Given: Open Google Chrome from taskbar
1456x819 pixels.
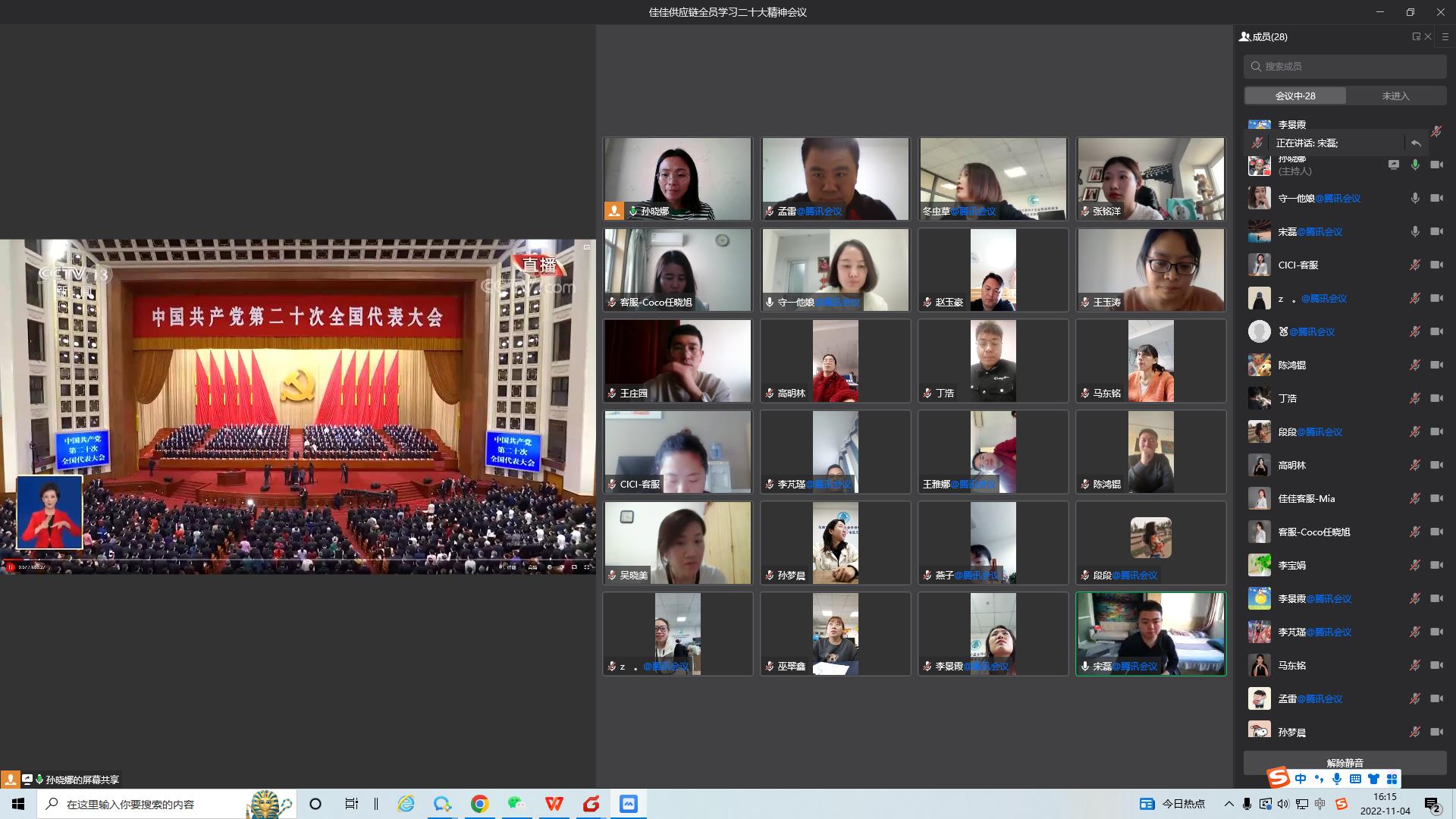Looking at the screenshot, I should (479, 804).
